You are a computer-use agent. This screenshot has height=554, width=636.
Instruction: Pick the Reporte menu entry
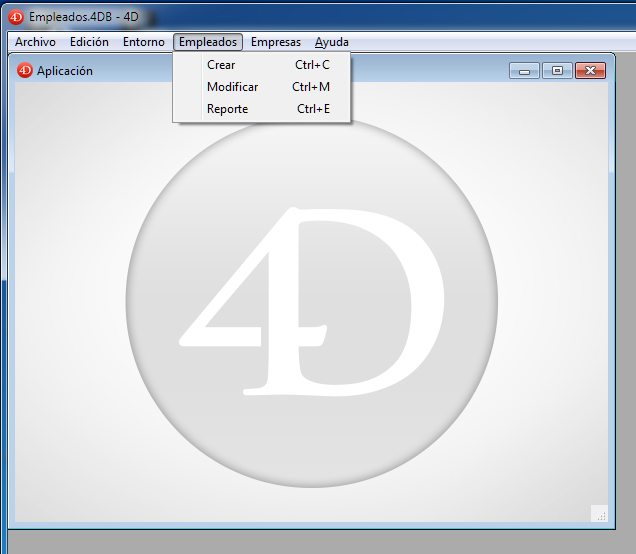click(227, 109)
